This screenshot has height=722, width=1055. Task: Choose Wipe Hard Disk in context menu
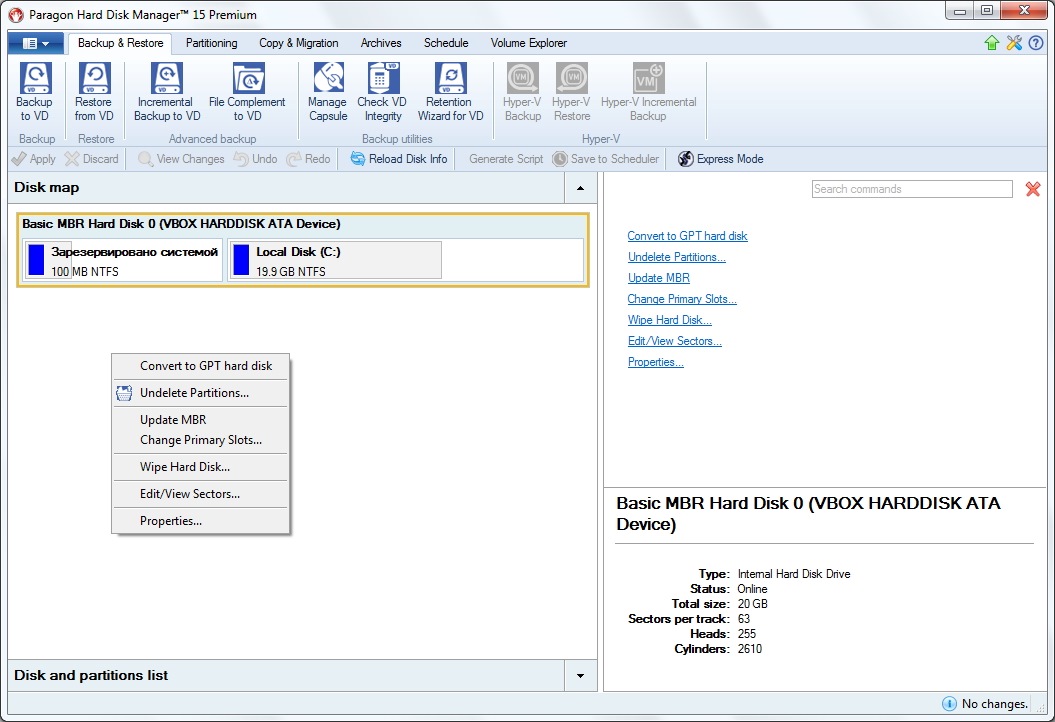click(x=185, y=467)
